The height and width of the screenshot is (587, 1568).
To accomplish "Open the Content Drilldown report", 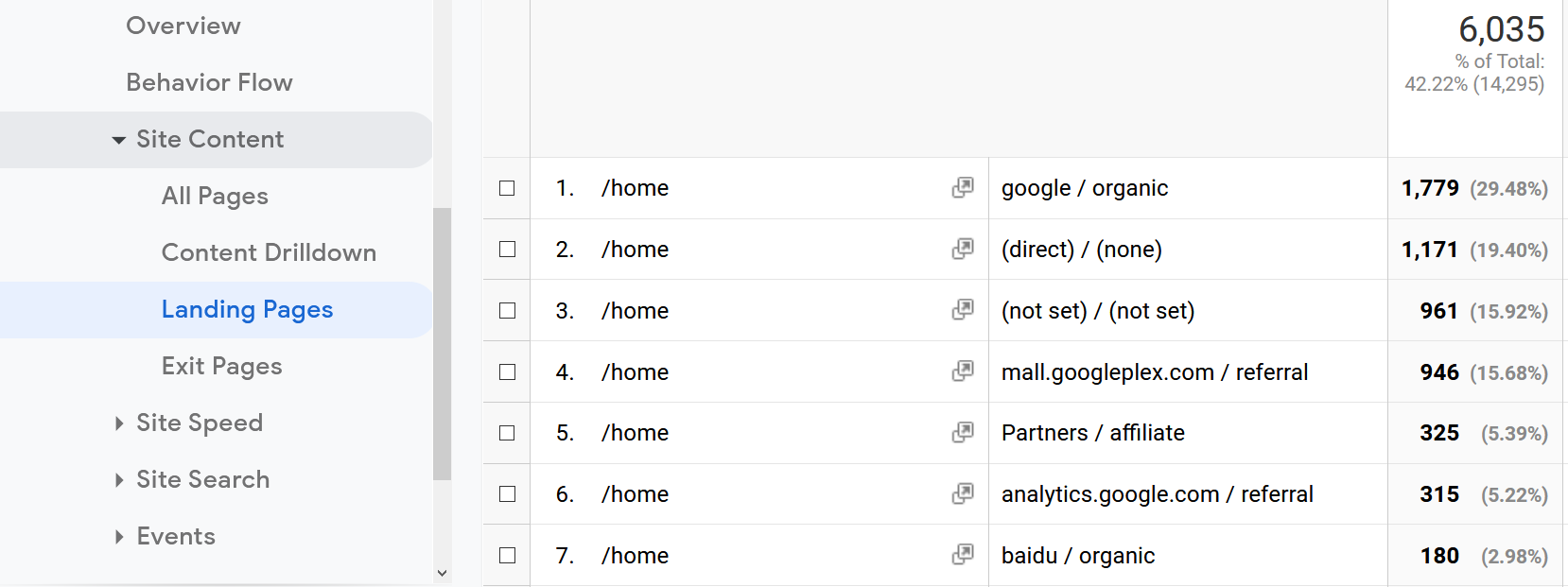I will (269, 252).
